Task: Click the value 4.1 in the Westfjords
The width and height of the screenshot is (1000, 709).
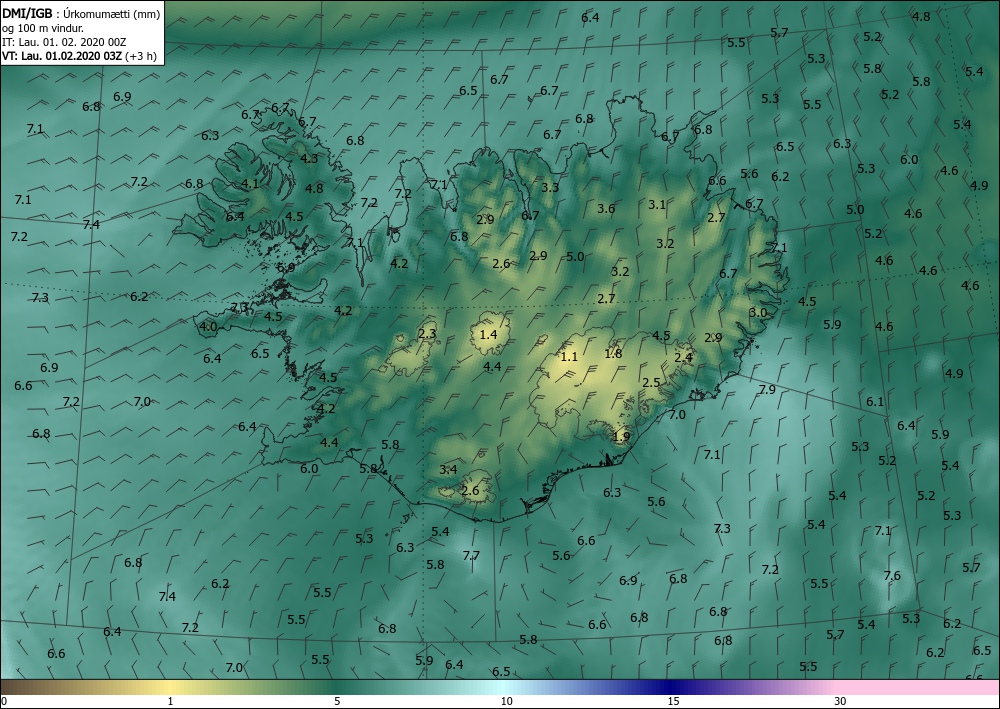Action: click(250, 184)
